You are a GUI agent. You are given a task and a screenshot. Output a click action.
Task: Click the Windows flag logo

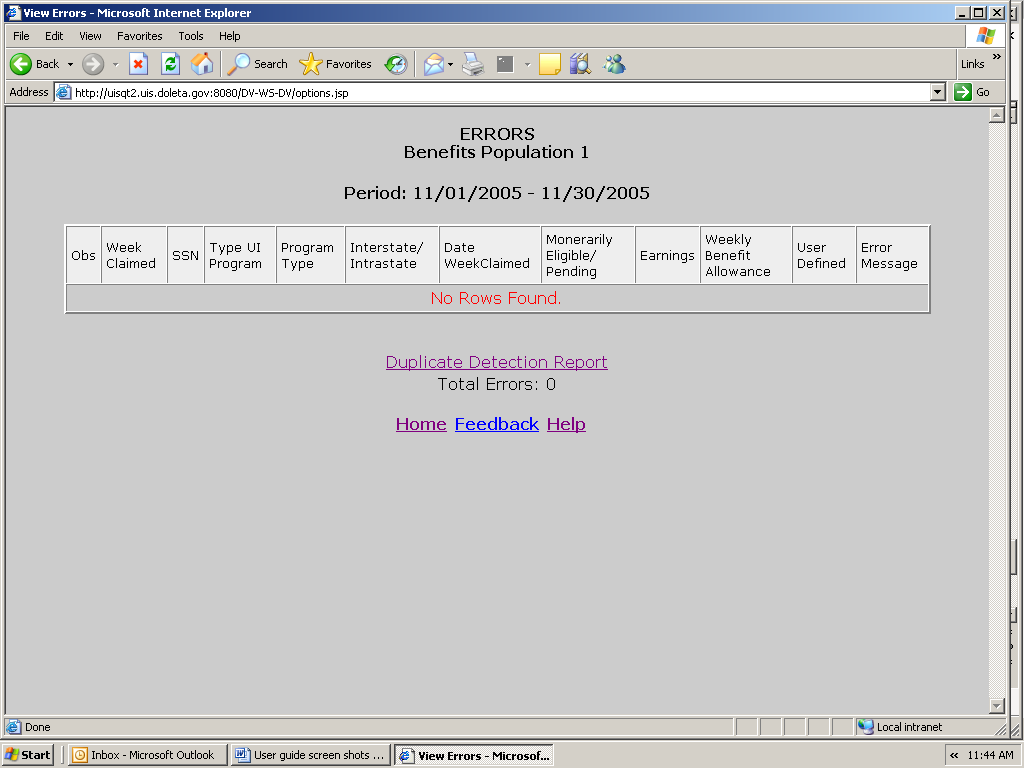coord(985,36)
